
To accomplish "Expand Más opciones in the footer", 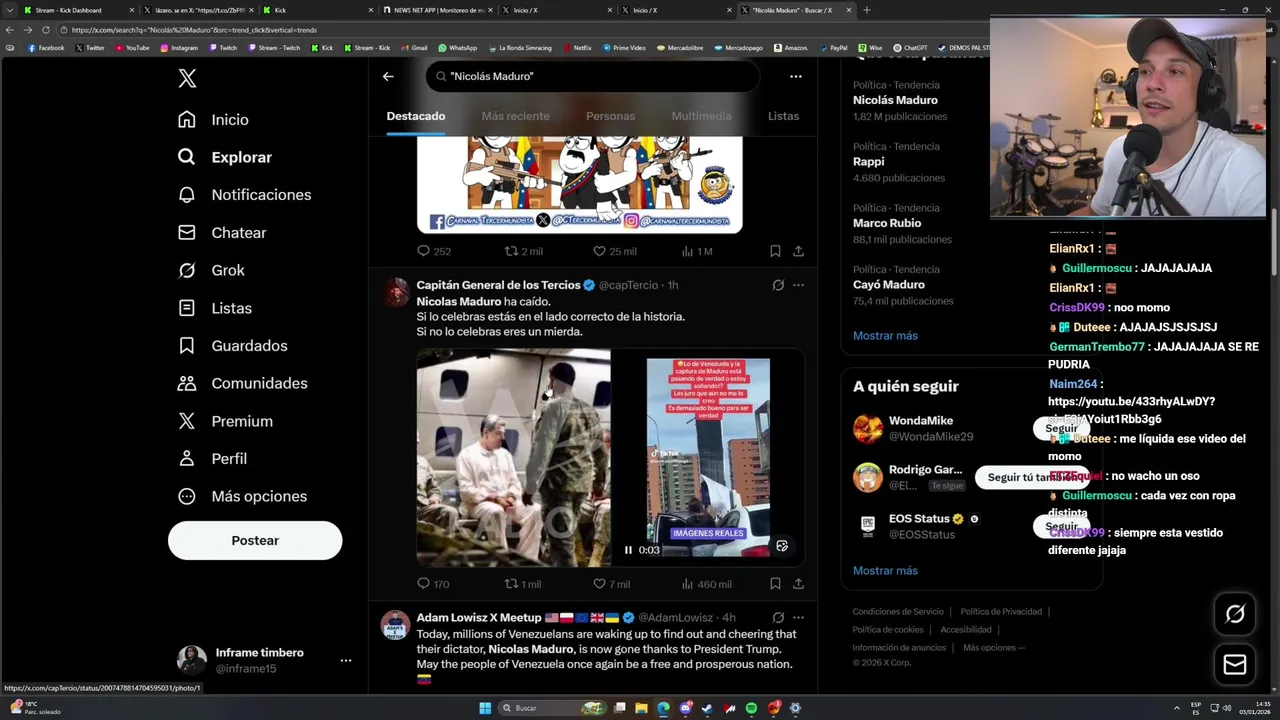I will coord(994,648).
